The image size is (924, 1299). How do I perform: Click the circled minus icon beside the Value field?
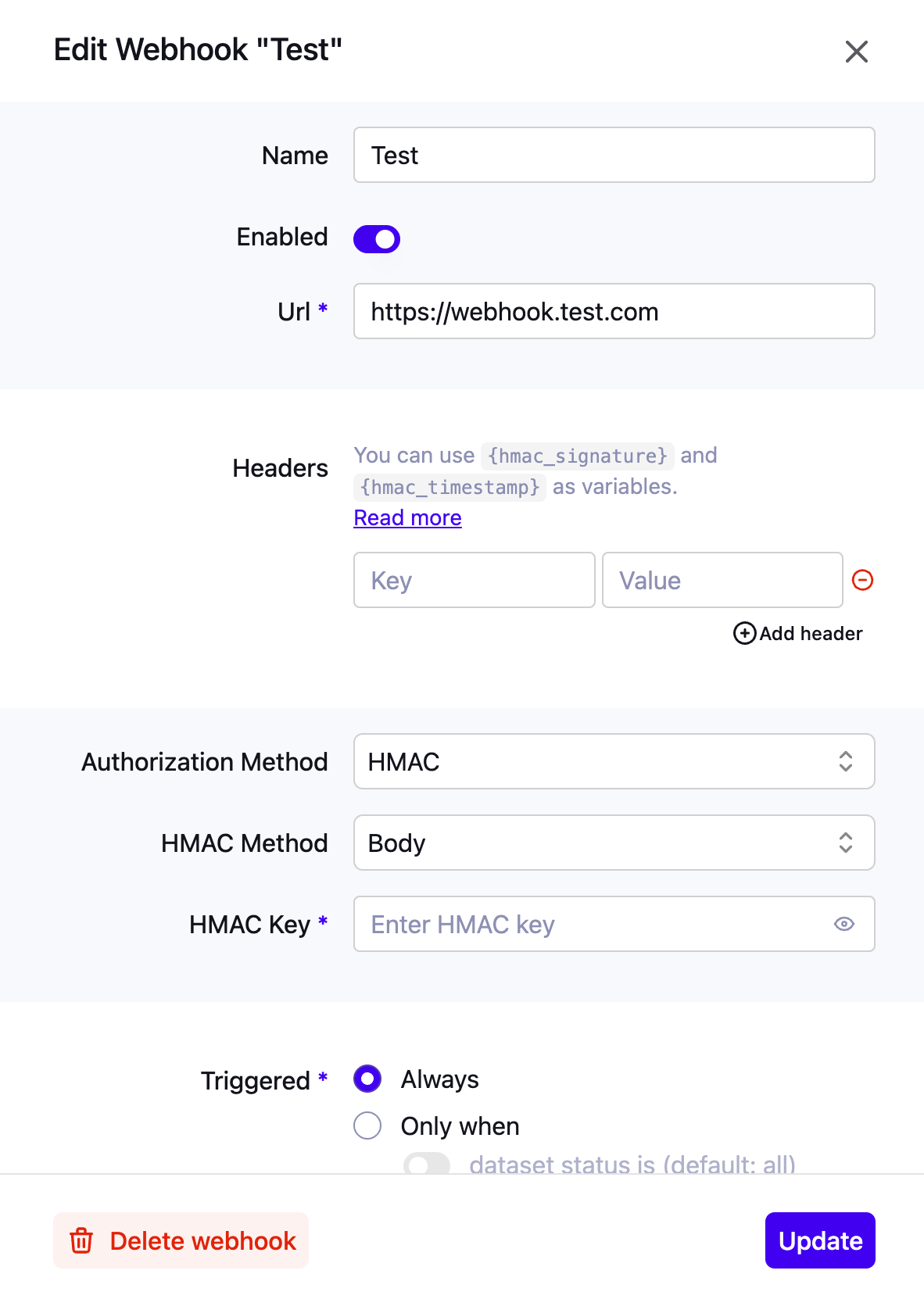coord(861,580)
